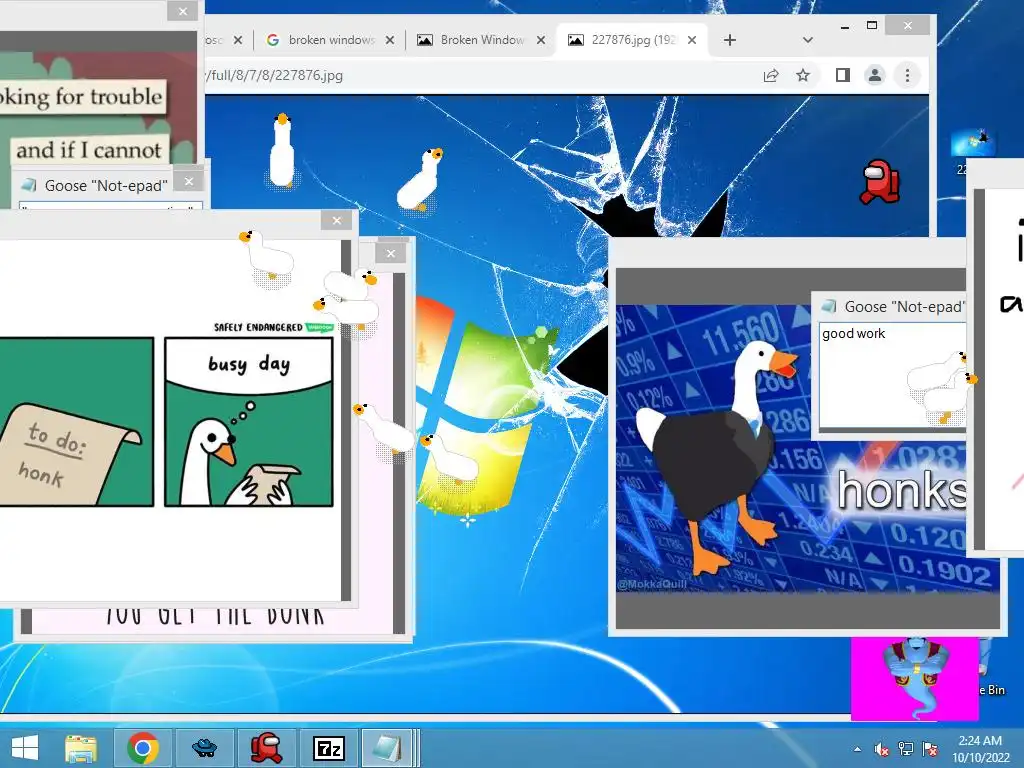Viewport: 1024px width, 768px height.
Task: Close the "broken windows" Google tab
Action: coord(390,40)
